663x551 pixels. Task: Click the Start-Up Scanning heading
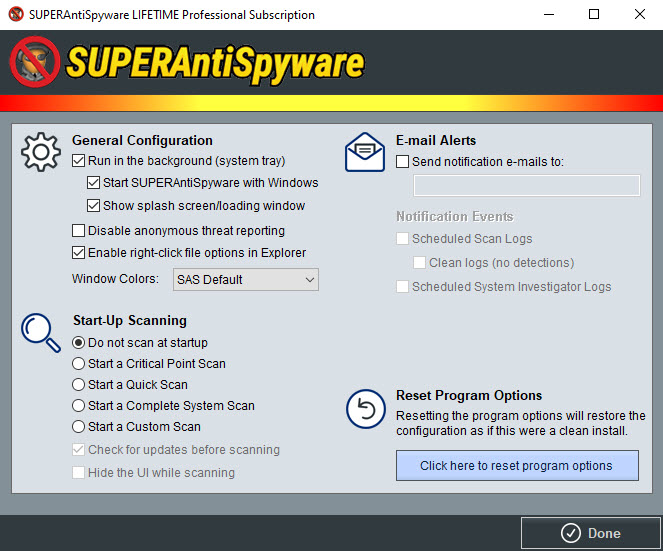[130, 321]
